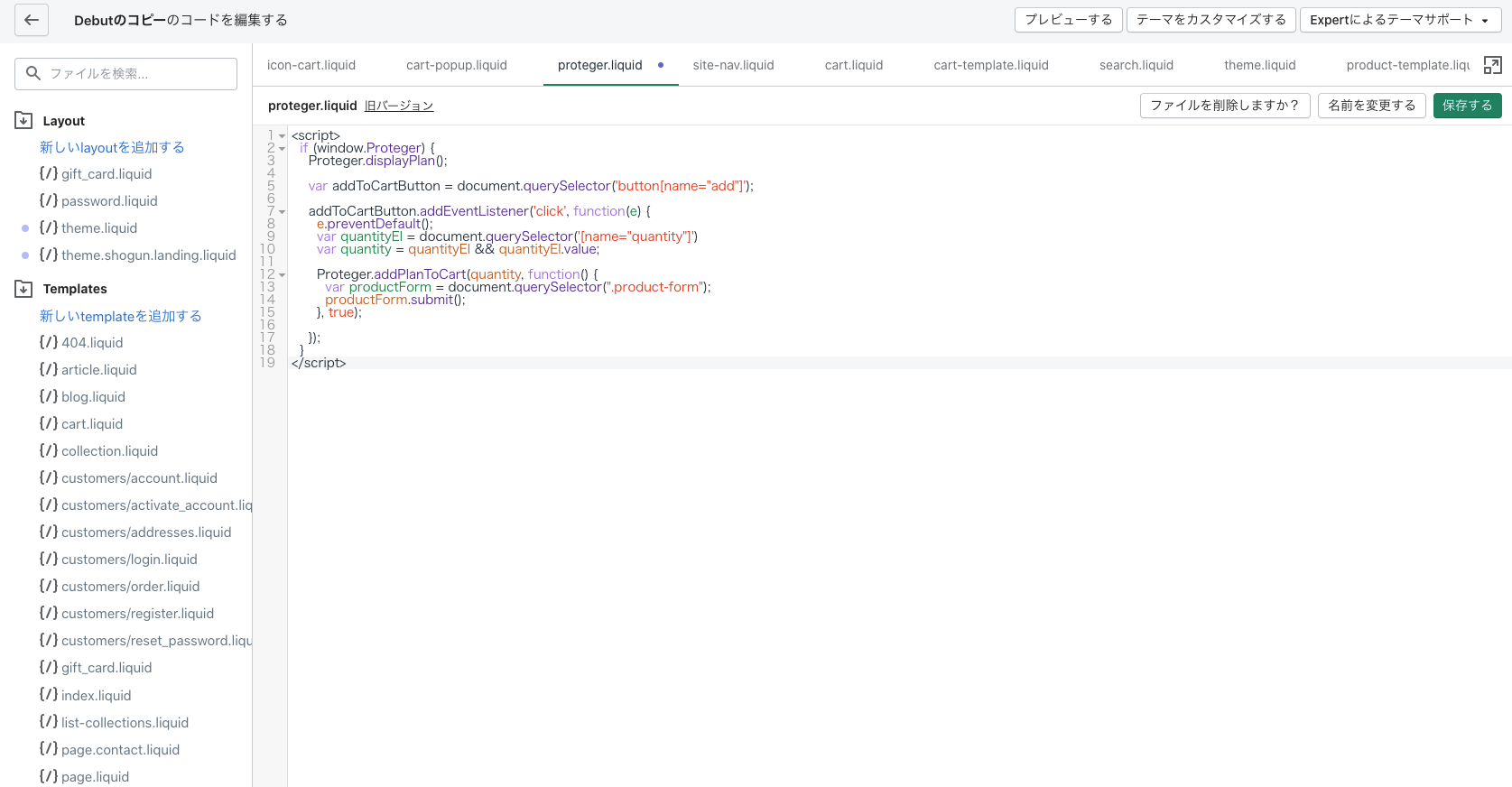The height and width of the screenshot is (787, 1512).
Task: Click the file icon next to customers/register.liquid
Action: coord(49,613)
